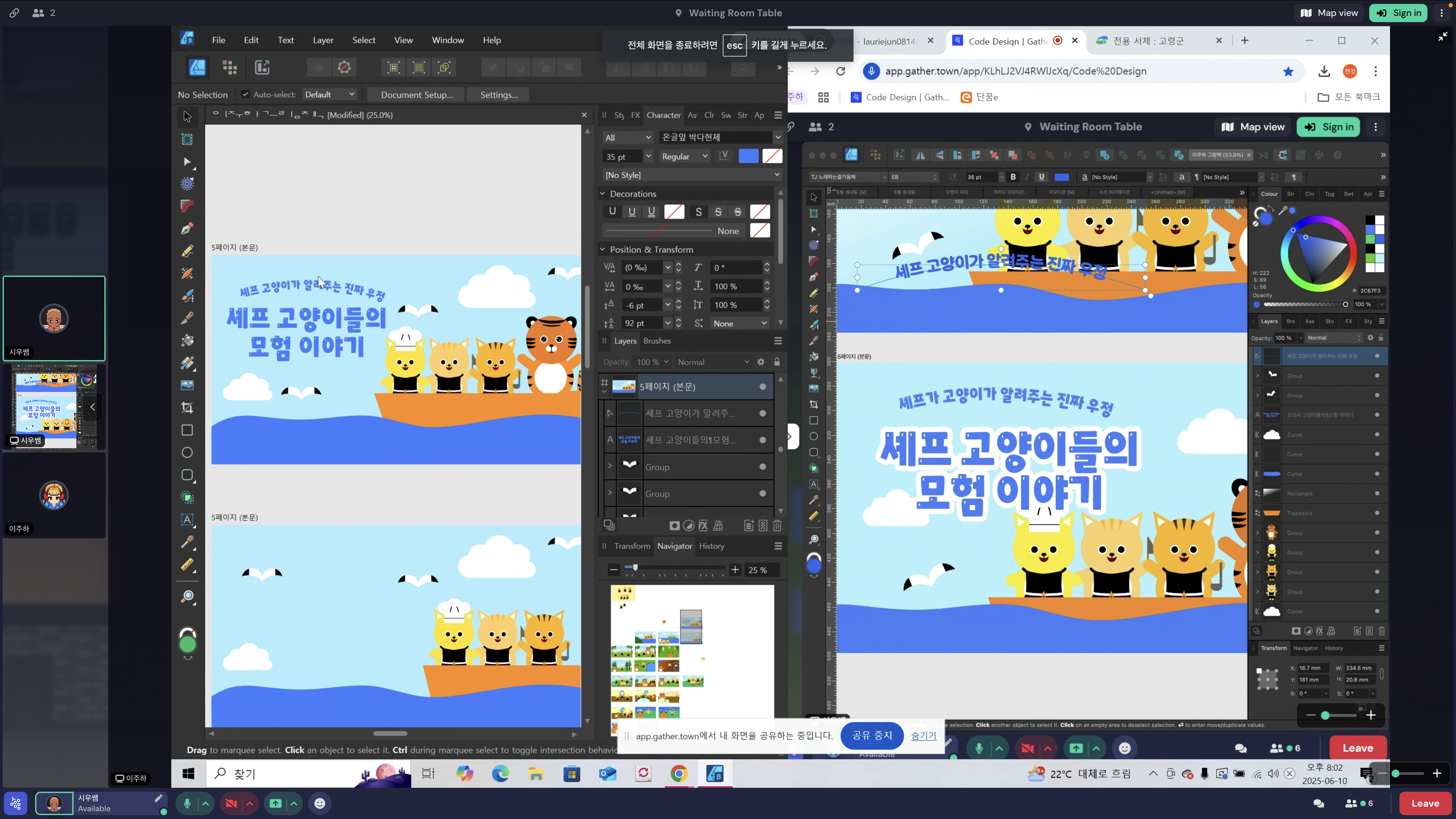Viewport: 1456px width, 819px height.
Task: Open the Normal blend mode dropdown
Action: pyautogui.click(x=713, y=362)
